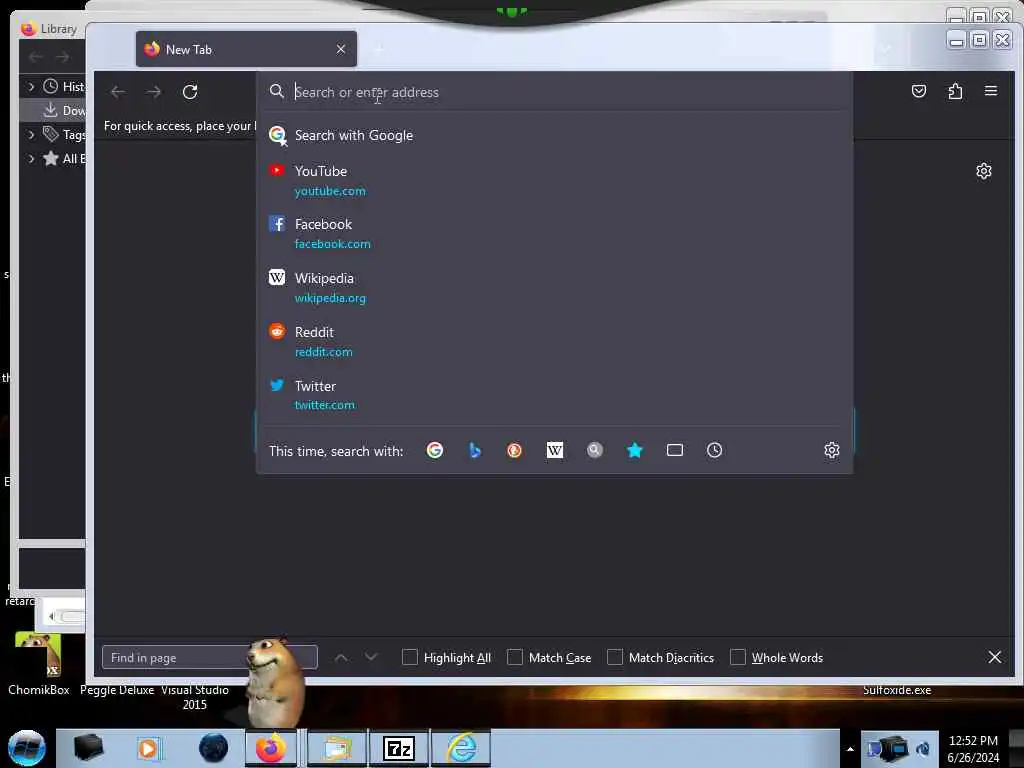Click the back arrow in Firefox toolbar
Screen dimensions: 1024x768
point(118,92)
